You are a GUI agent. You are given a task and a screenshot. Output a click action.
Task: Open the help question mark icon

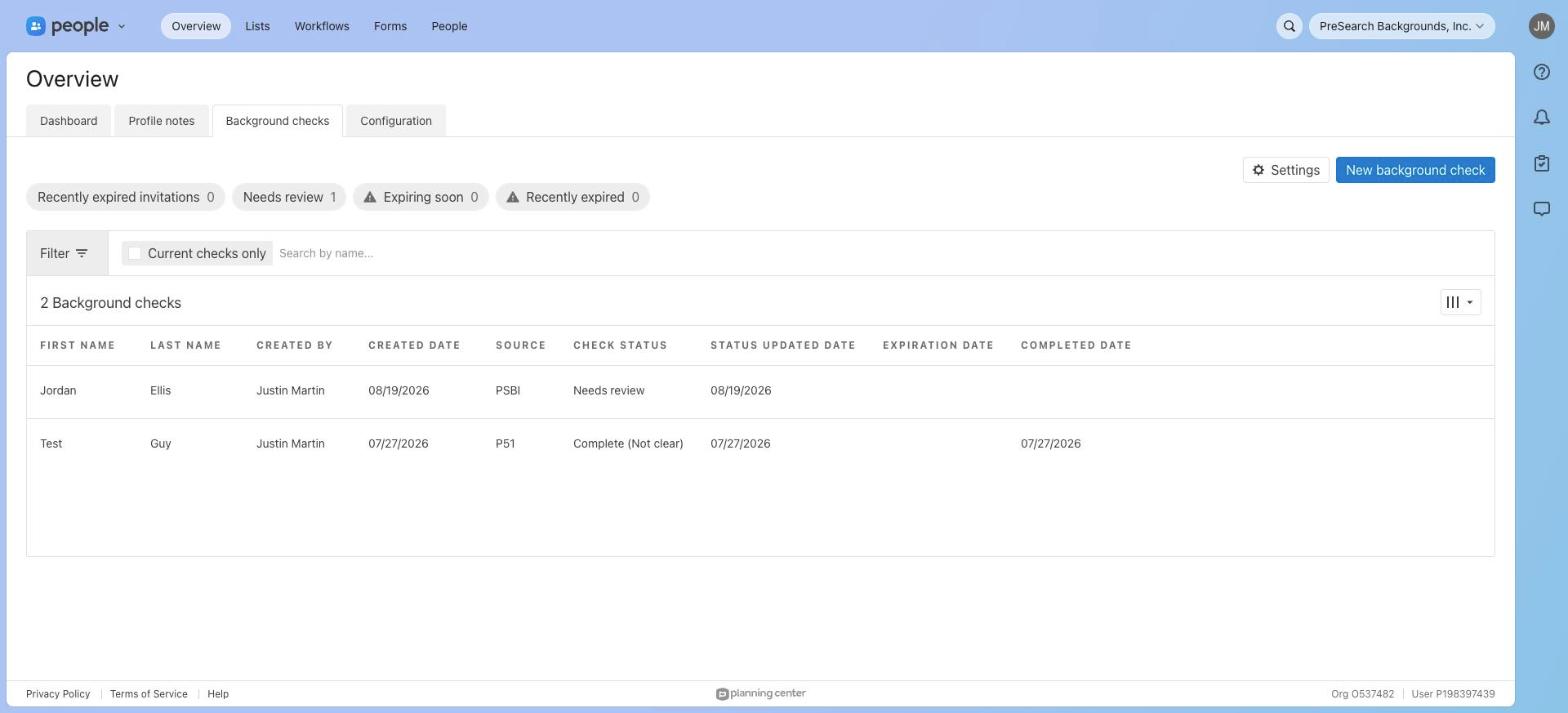point(1541,72)
